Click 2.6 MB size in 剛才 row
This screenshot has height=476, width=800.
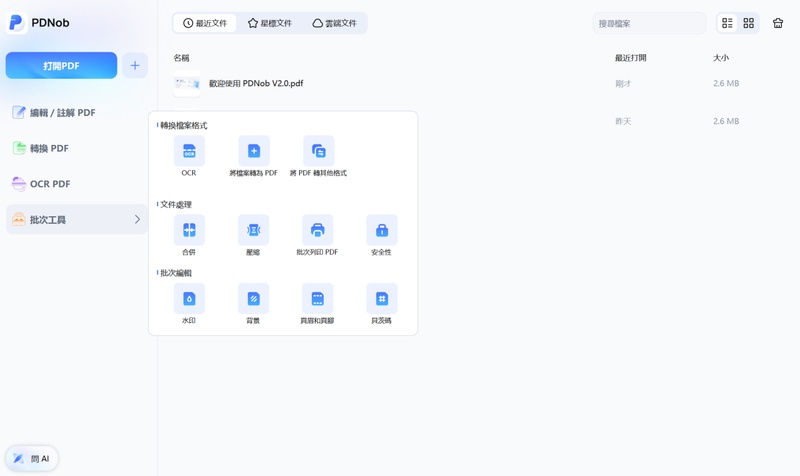point(726,83)
